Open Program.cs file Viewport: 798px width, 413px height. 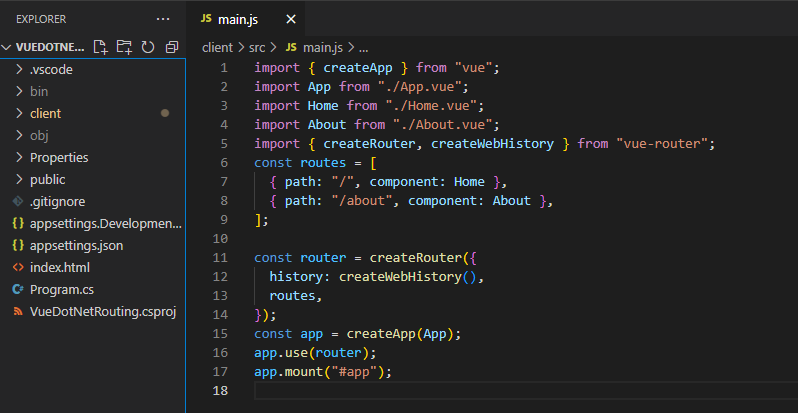point(93,290)
